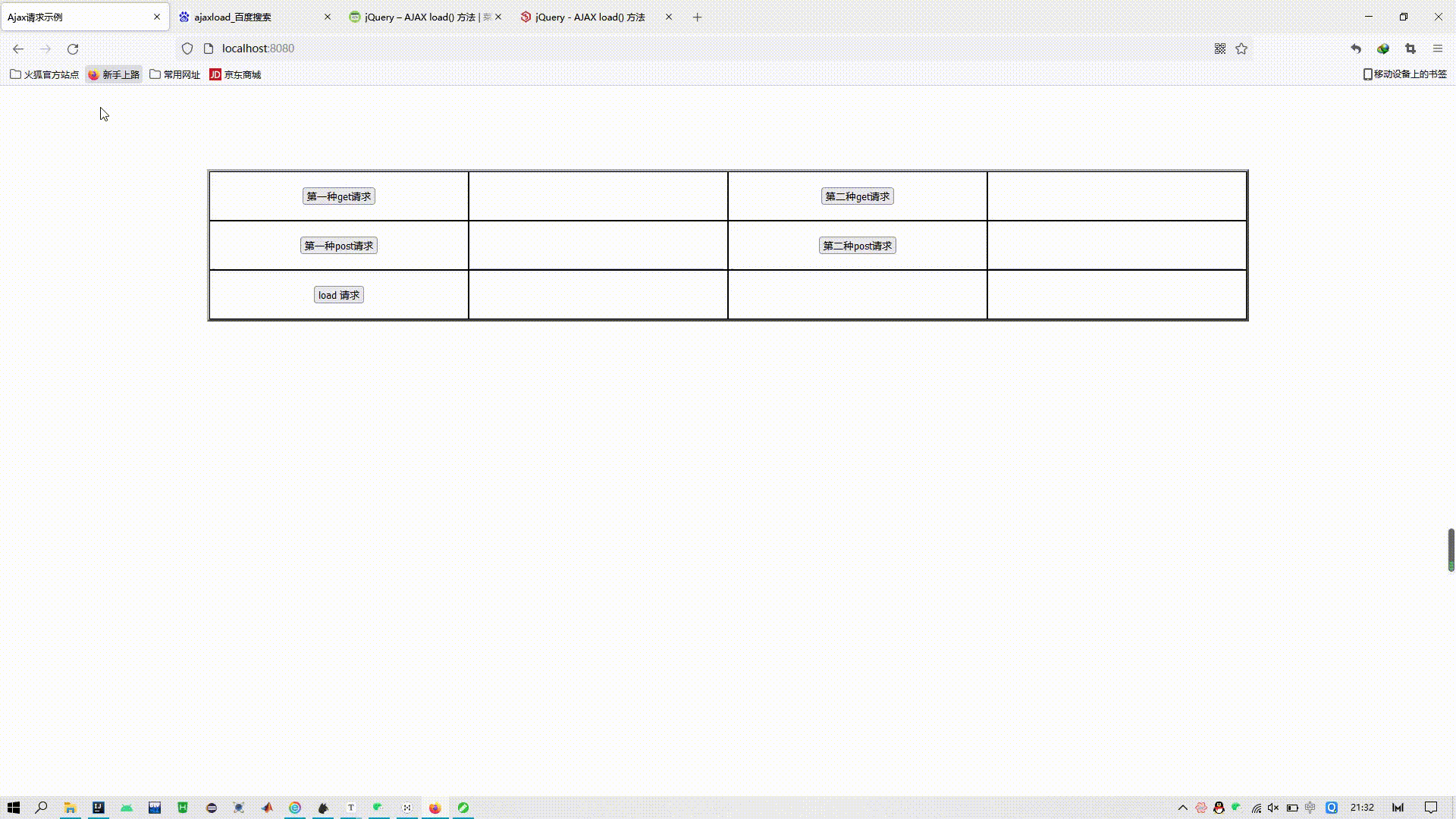This screenshot has width=1456, height=819.
Task: Focus the localhost:8080 address bar
Action: [x=713, y=49]
